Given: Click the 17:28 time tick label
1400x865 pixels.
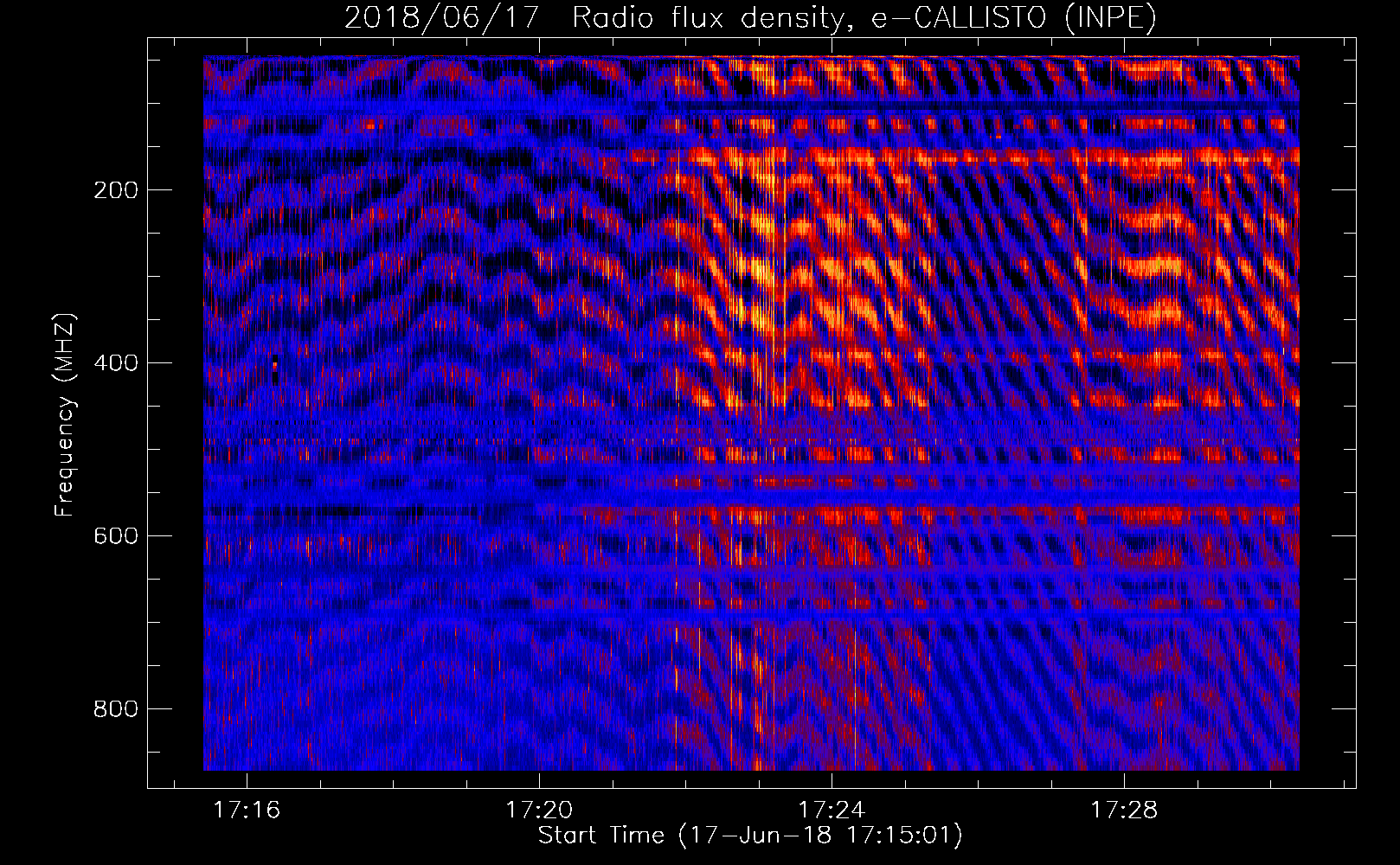Looking at the screenshot, I should [x=1124, y=811].
